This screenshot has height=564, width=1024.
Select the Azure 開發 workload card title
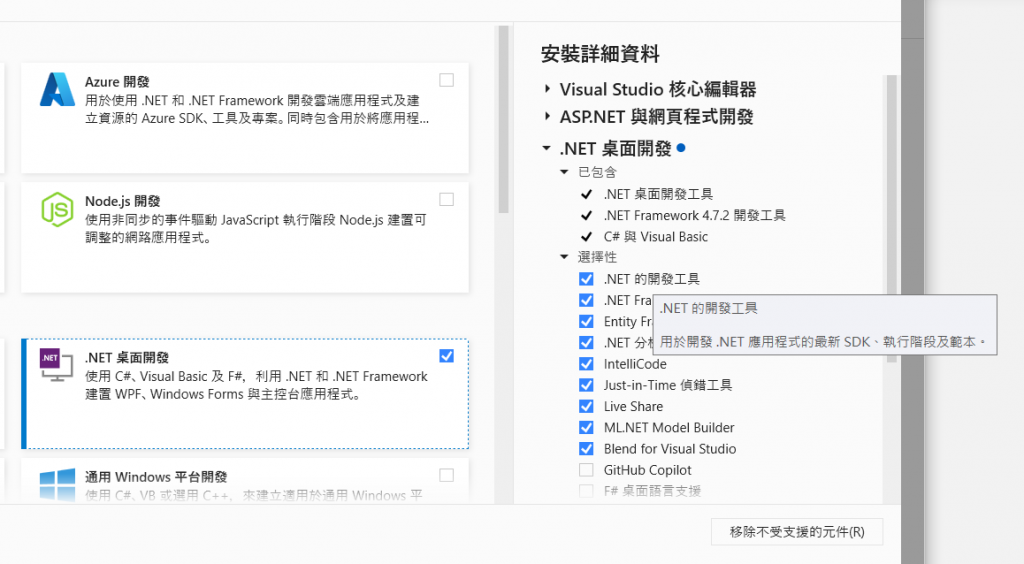coord(117,82)
